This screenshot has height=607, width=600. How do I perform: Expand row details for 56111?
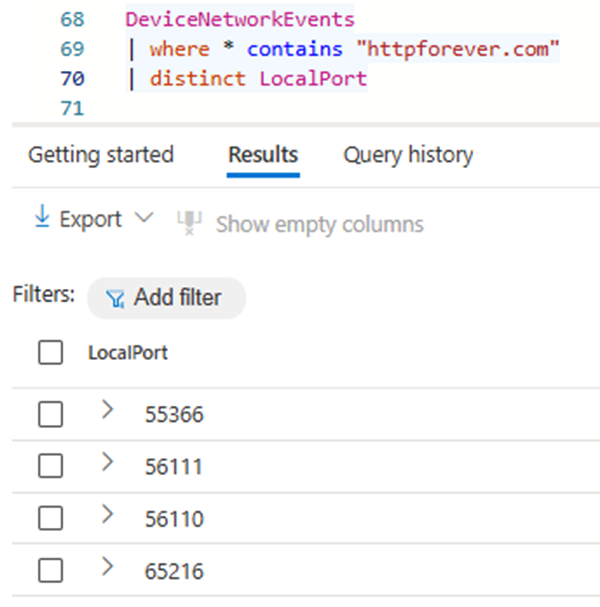[108, 462]
